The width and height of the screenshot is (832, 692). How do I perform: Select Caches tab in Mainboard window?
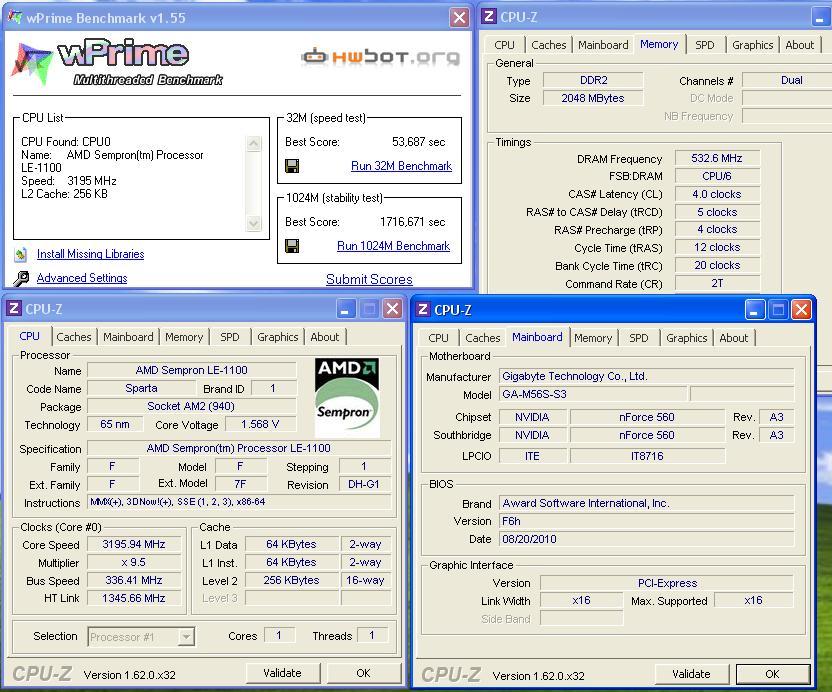click(482, 338)
